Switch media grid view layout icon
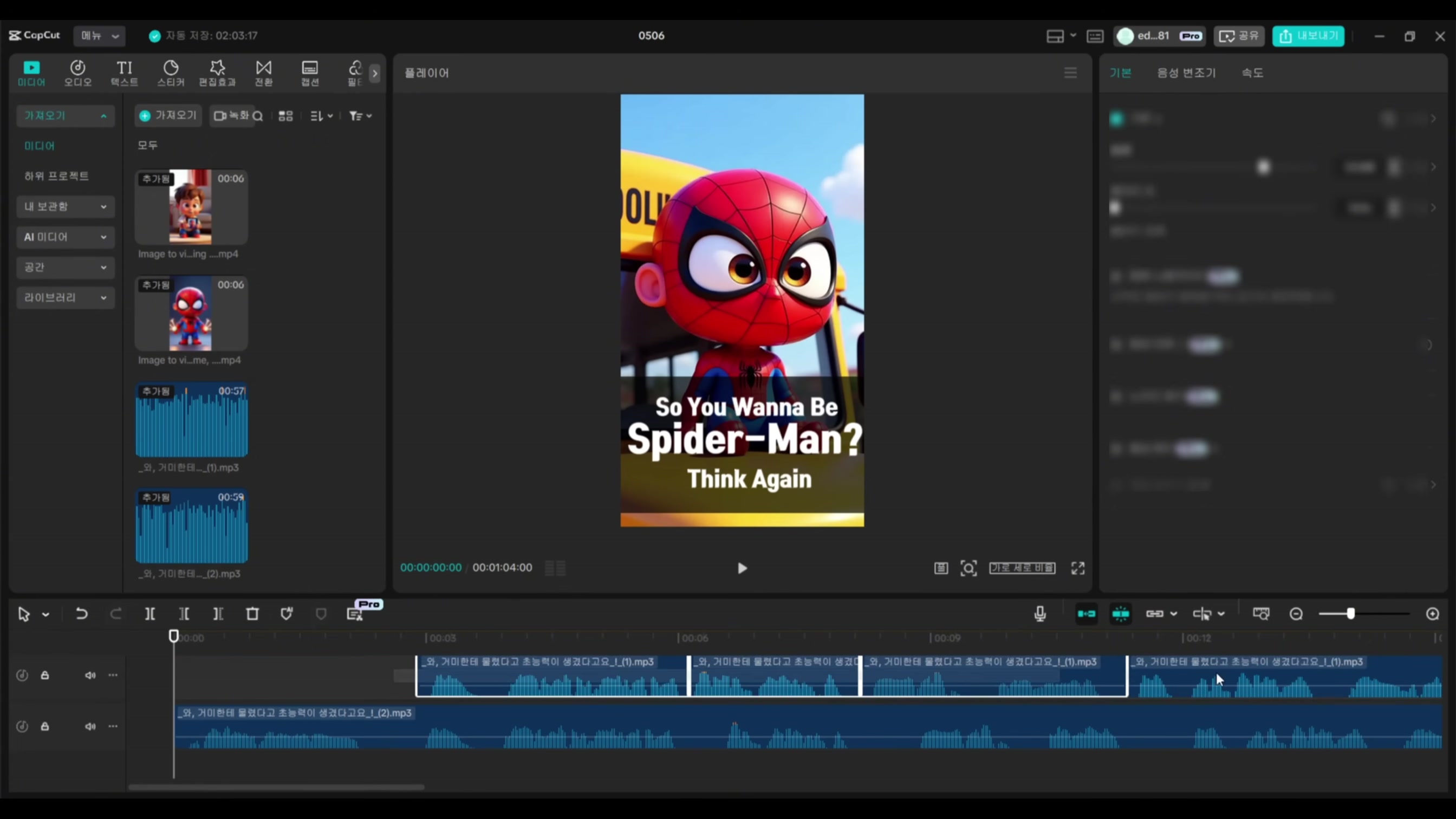1456x819 pixels. (286, 116)
